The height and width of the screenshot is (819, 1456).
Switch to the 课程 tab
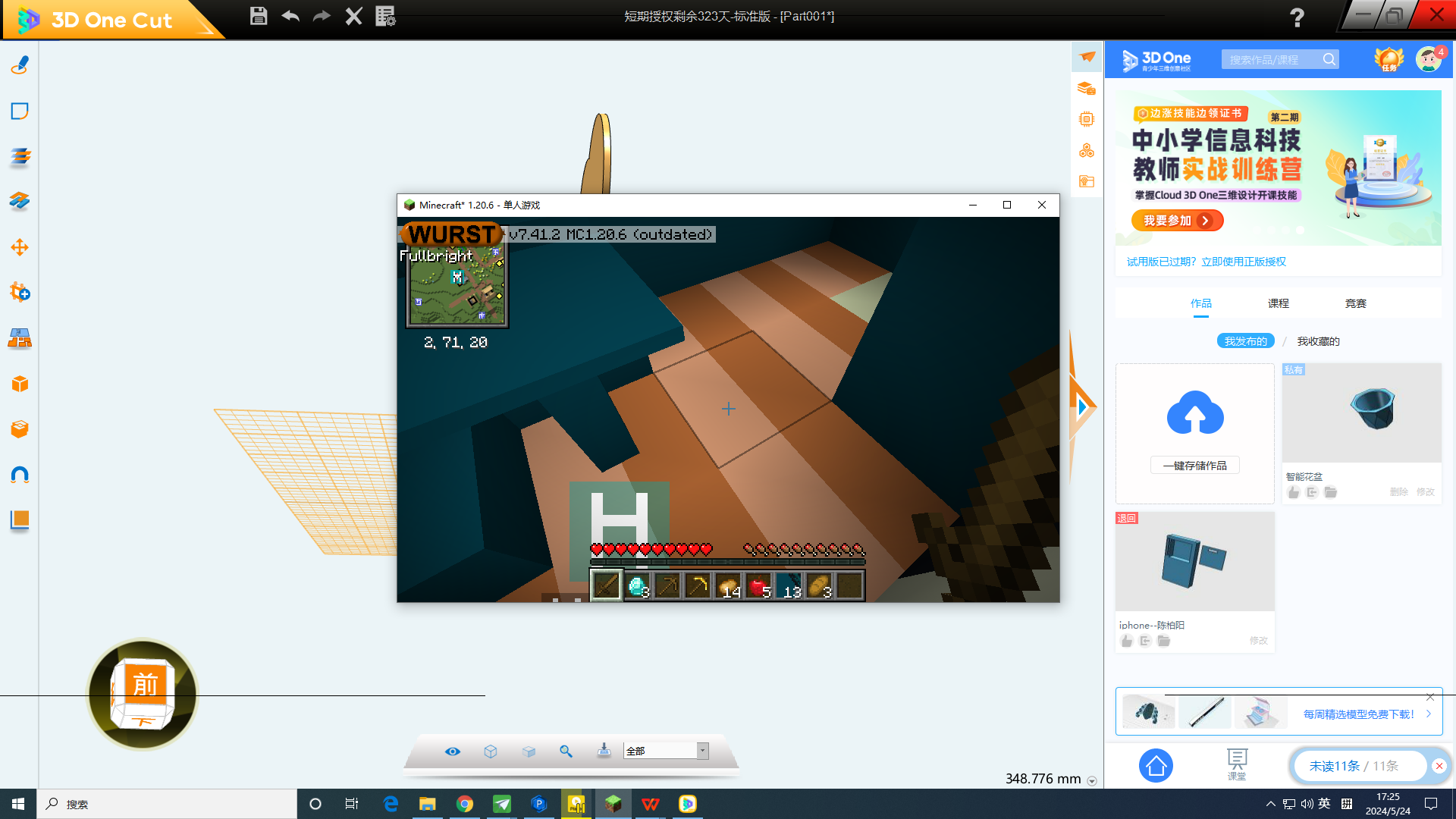(1278, 303)
